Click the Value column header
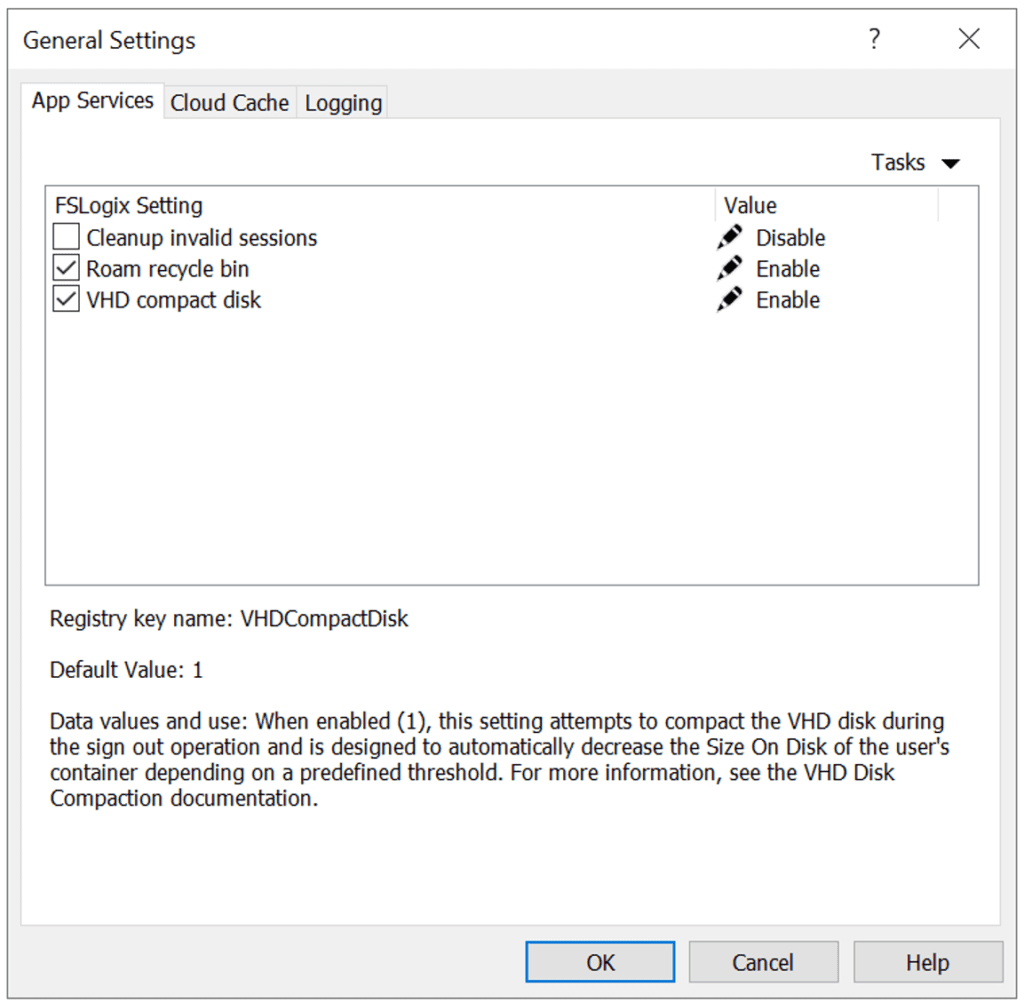The width and height of the screenshot is (1024, 1003). pyautogui.click(x=747, y=205)
